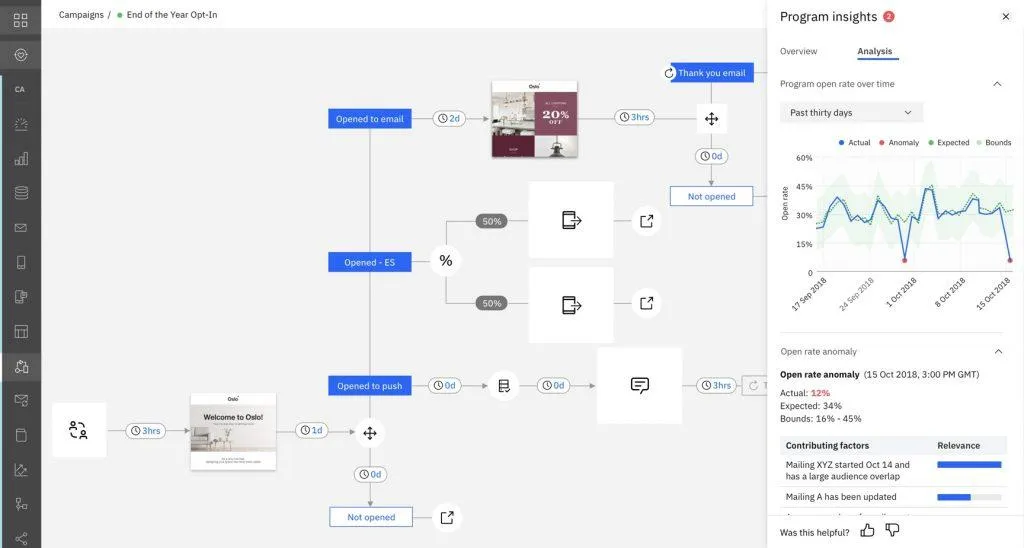Click the exit node after lower 50% branch
This screenshot has width=1024, height=548.
pyautogui.click(x=647, y=303)
